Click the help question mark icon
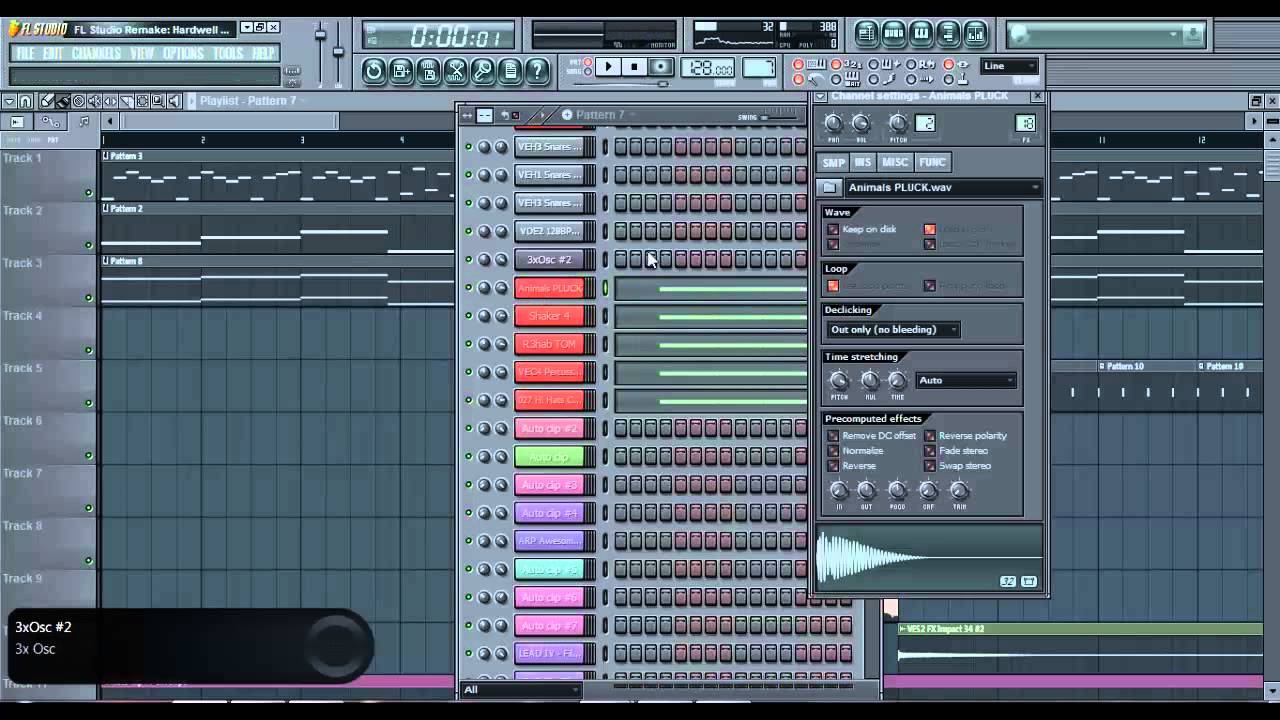 pos(537,70)
